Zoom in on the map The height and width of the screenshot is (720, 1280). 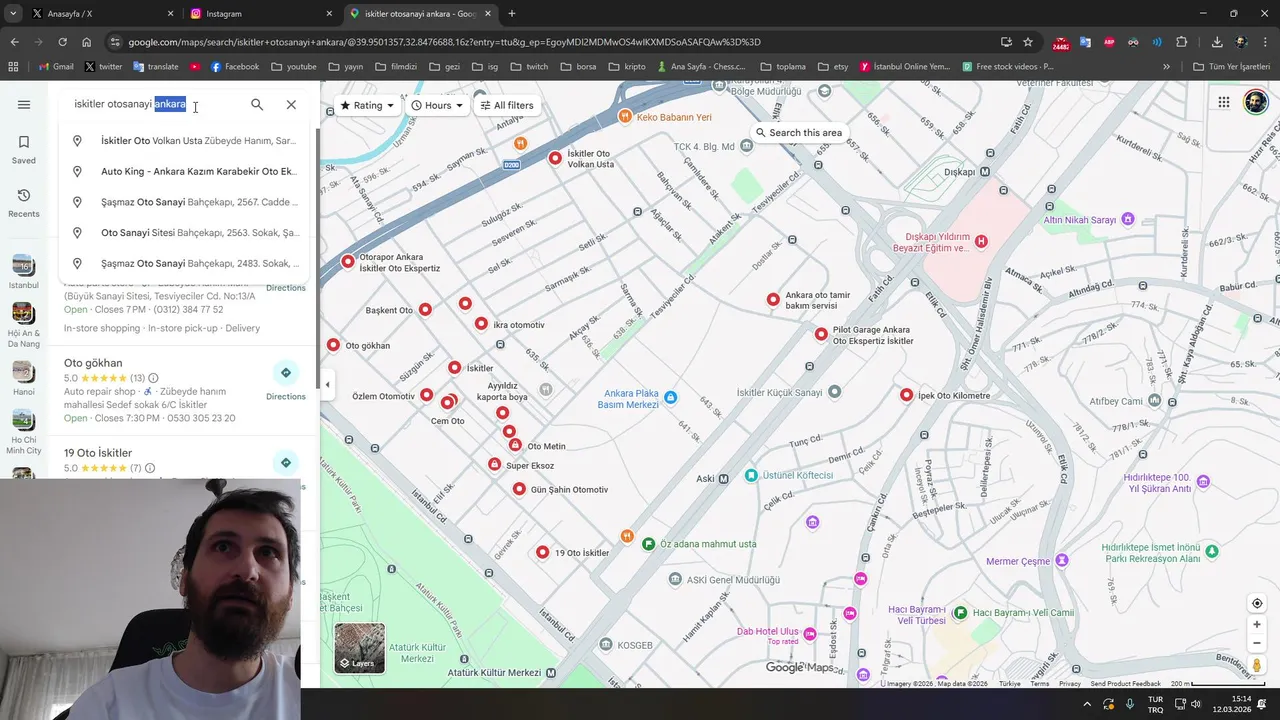click(1257, 625)
